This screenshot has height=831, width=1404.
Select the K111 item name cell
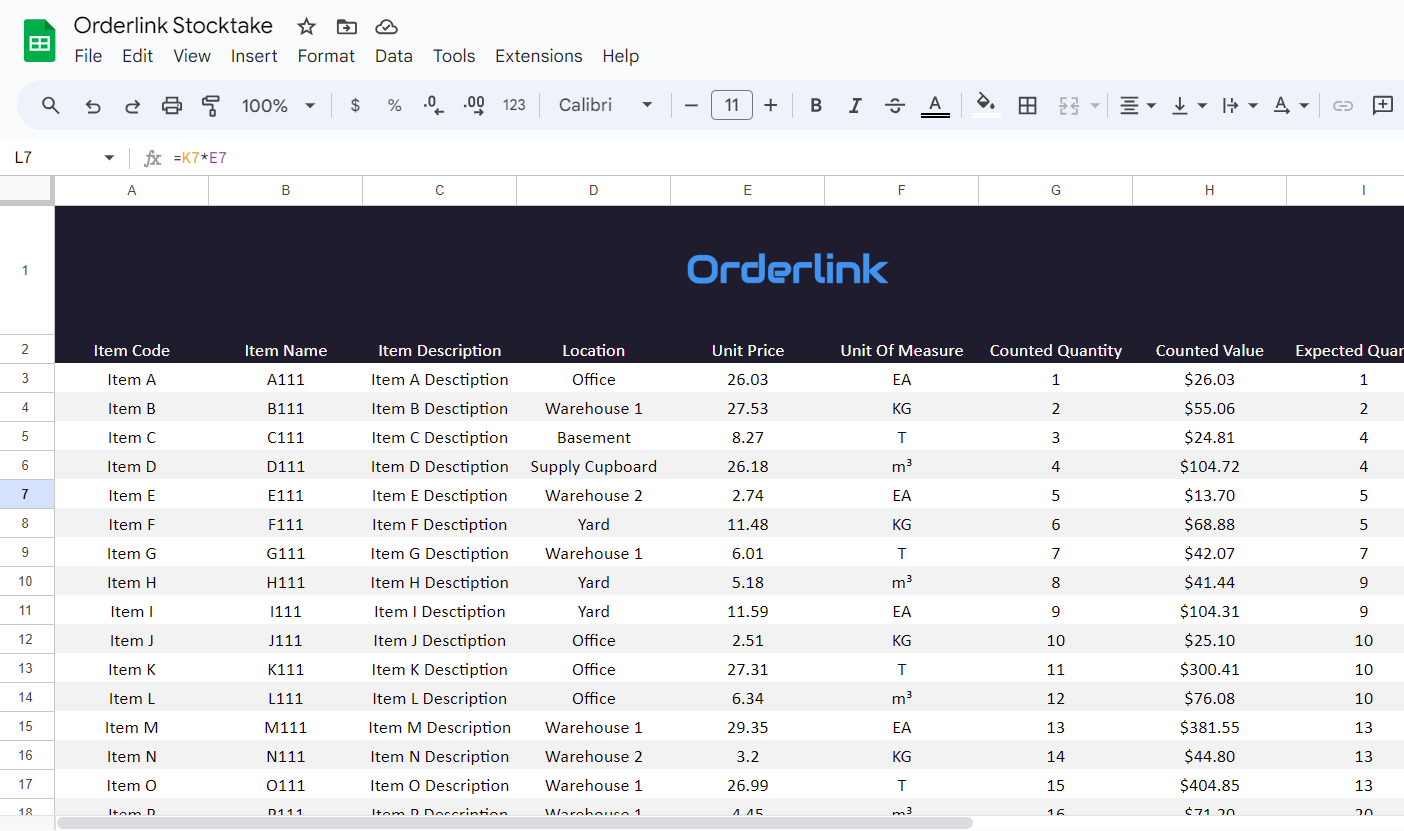286,669
